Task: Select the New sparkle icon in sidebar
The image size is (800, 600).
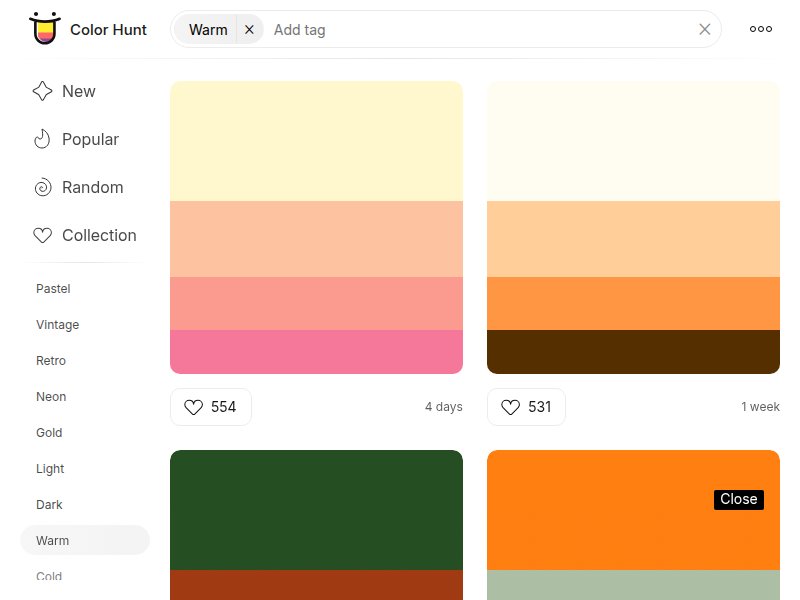Action: tap(41, 91)
